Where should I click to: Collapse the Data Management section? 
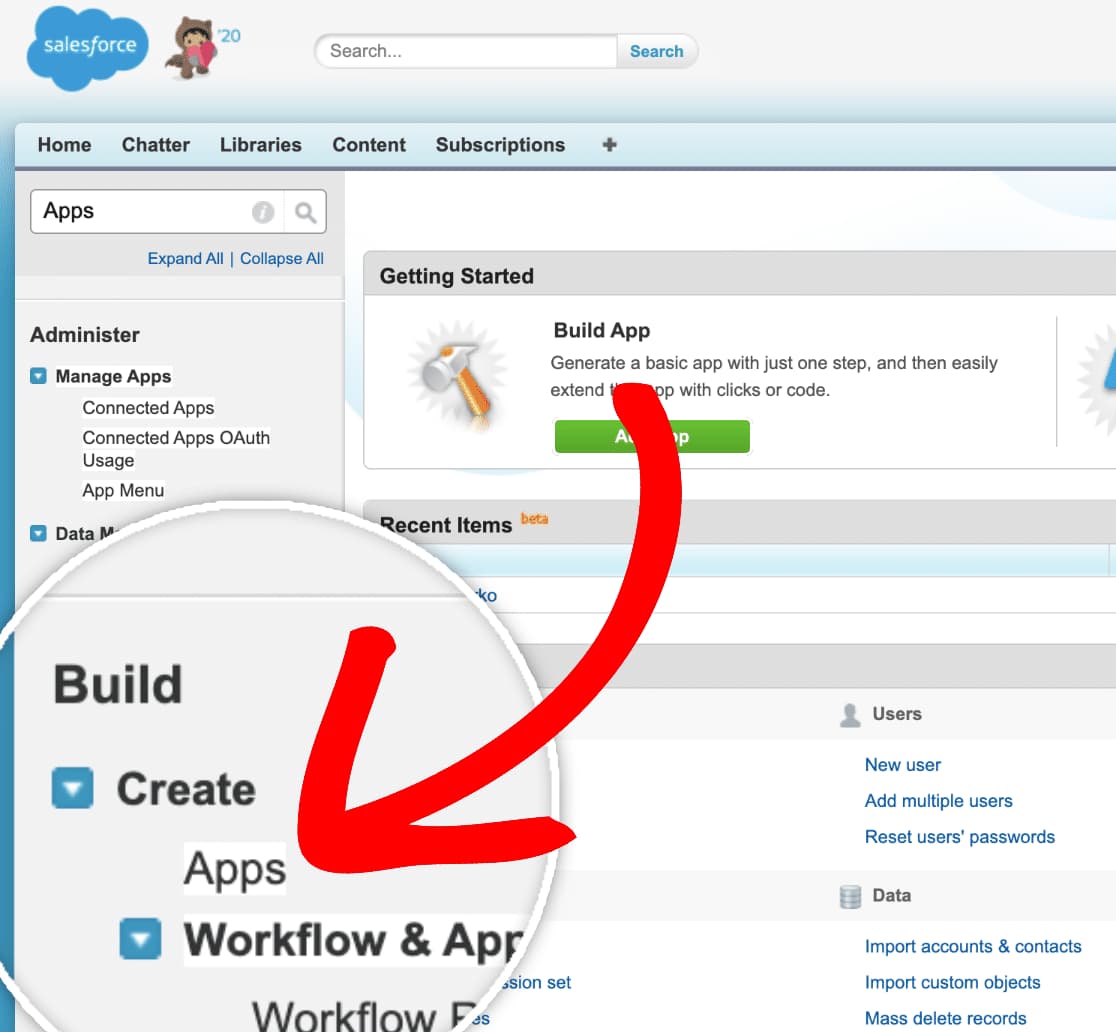point(39,534)
